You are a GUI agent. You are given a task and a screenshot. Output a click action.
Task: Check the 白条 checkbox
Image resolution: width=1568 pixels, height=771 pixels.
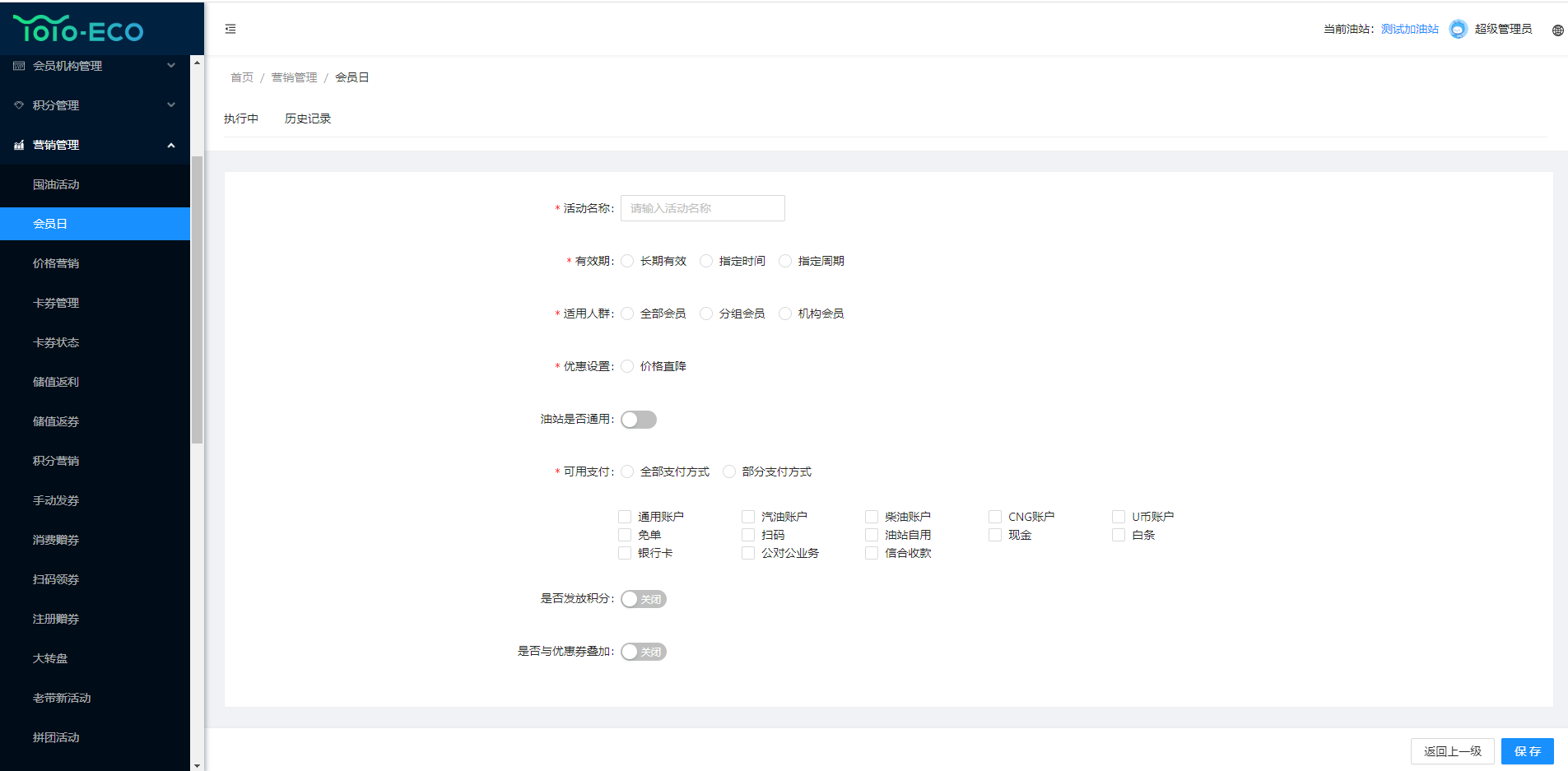(1119, 535)
